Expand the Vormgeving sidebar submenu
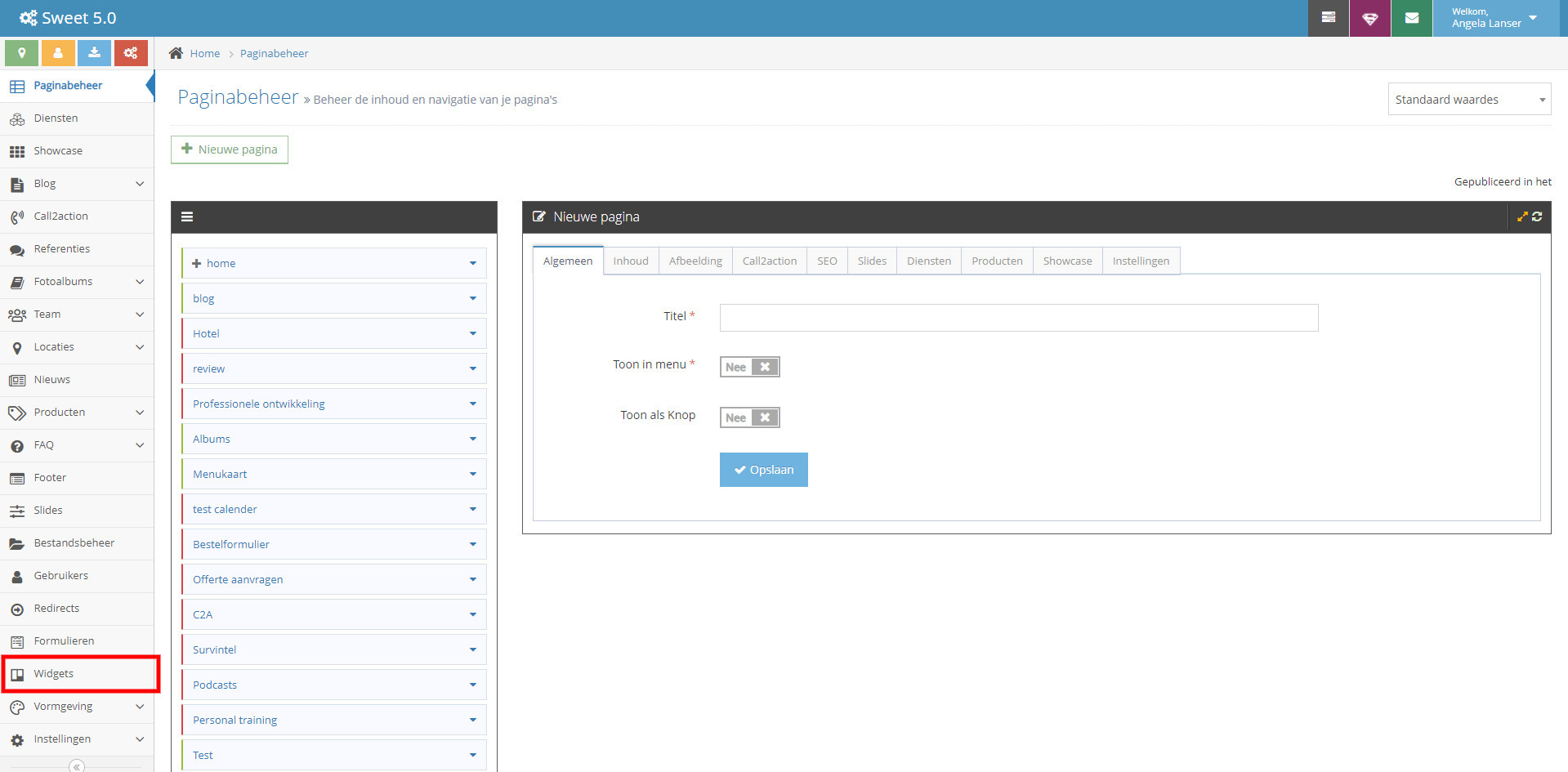This screenshot has height=772, width=1568. tap(140, 707)
